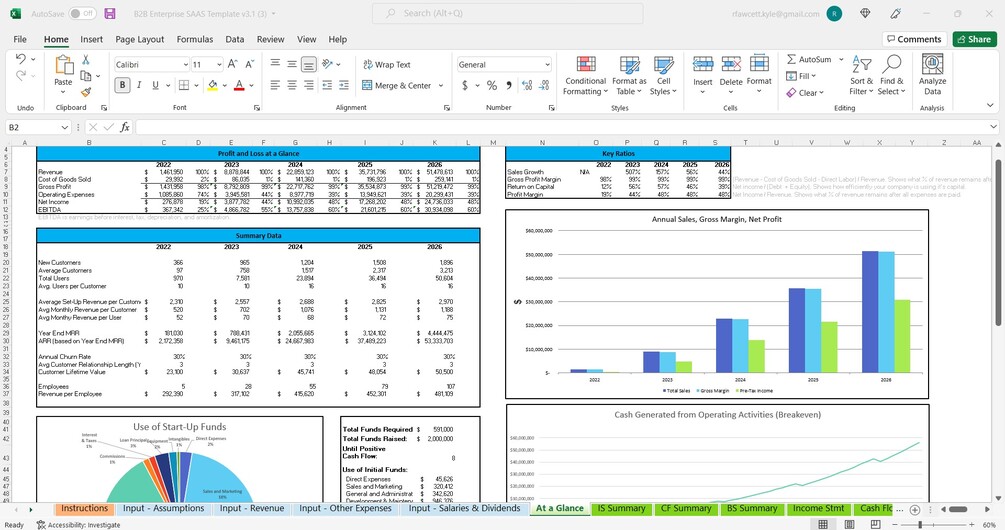Switch to Page Break Preview view
This screenshot has width=1005, height=530.
(876, 525)
